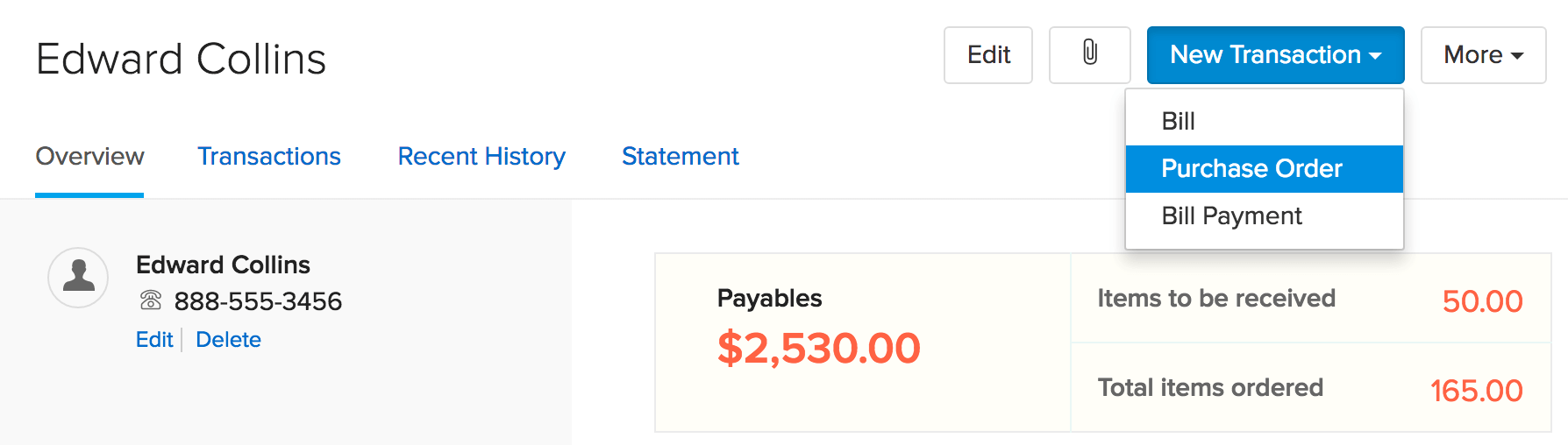1568x445 pixels.
Task: Click the Edward Collins page title
Action: [x=181, y=60]
